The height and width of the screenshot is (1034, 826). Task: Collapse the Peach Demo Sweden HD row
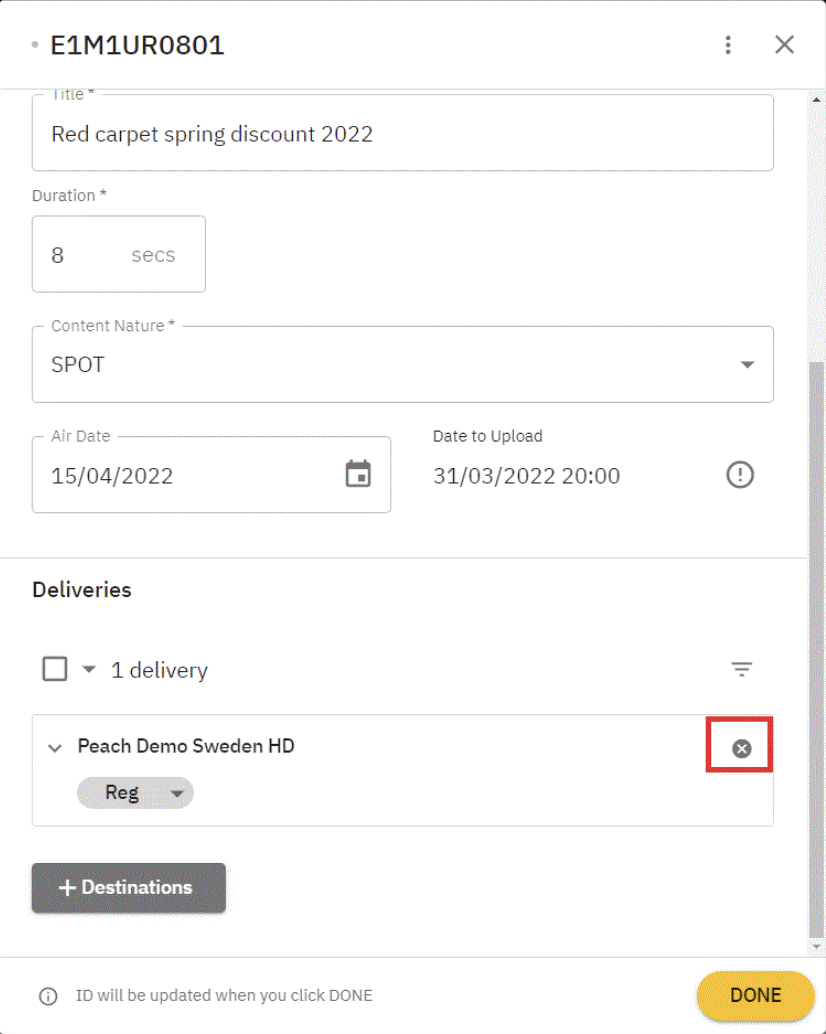point(55,748)
